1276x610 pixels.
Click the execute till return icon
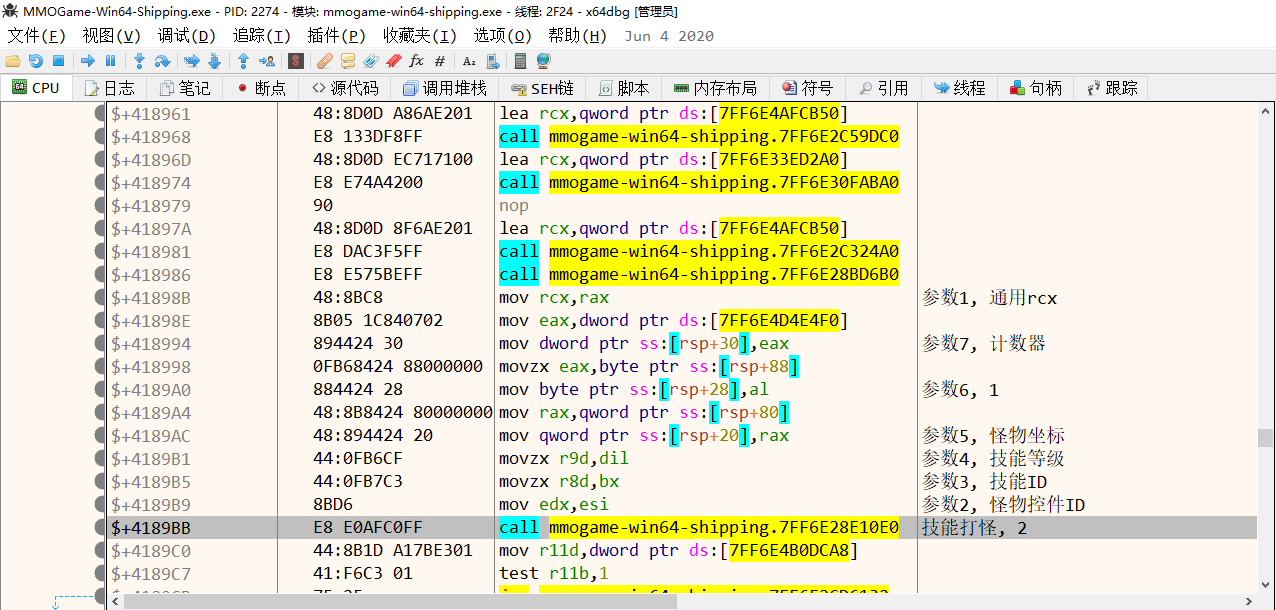tap(243, 61)
